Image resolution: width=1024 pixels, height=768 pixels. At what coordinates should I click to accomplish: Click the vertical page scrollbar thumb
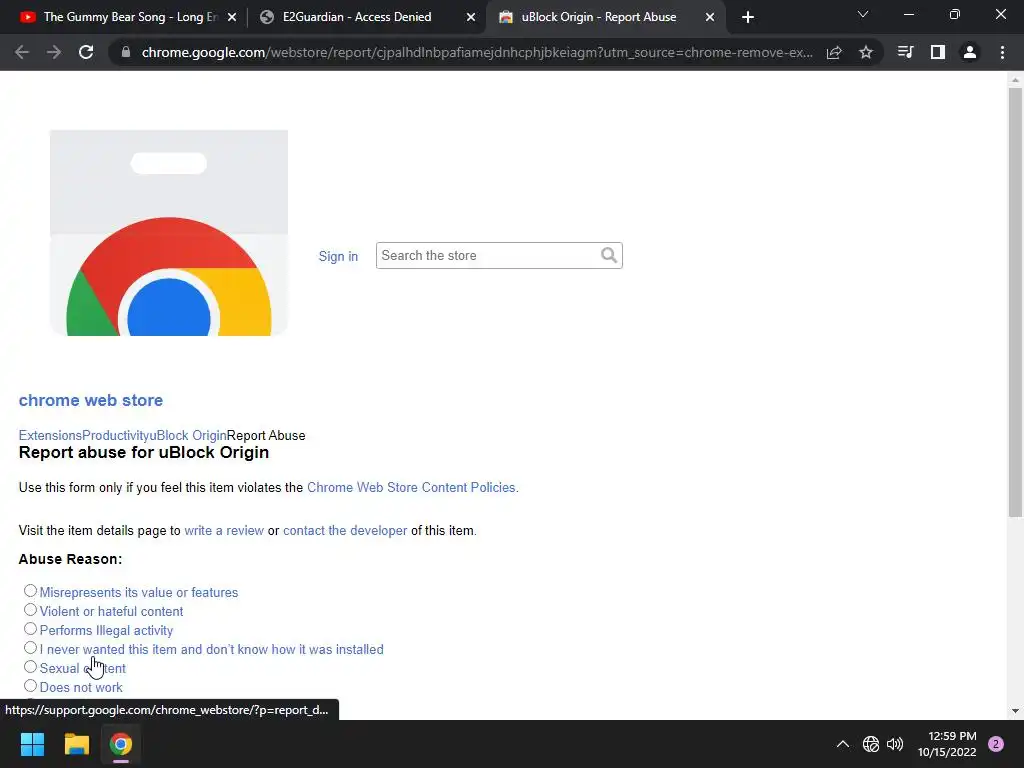point(1015,302)
